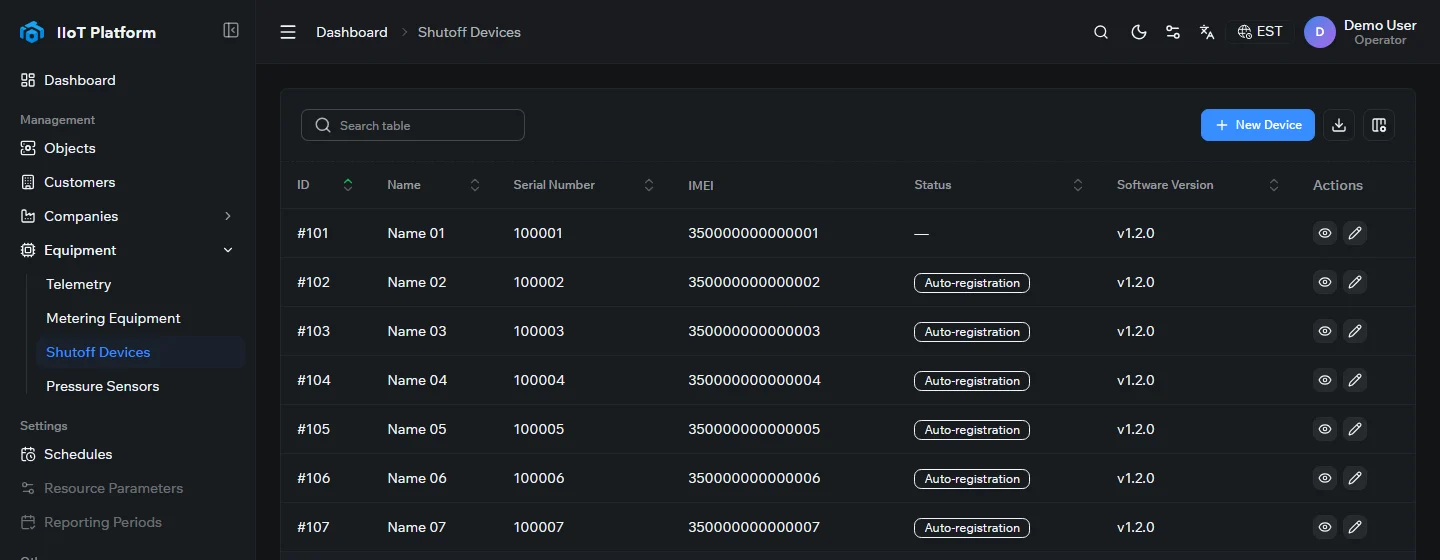Open Resource Parameters in sidebar

click(x=128, y=488)
